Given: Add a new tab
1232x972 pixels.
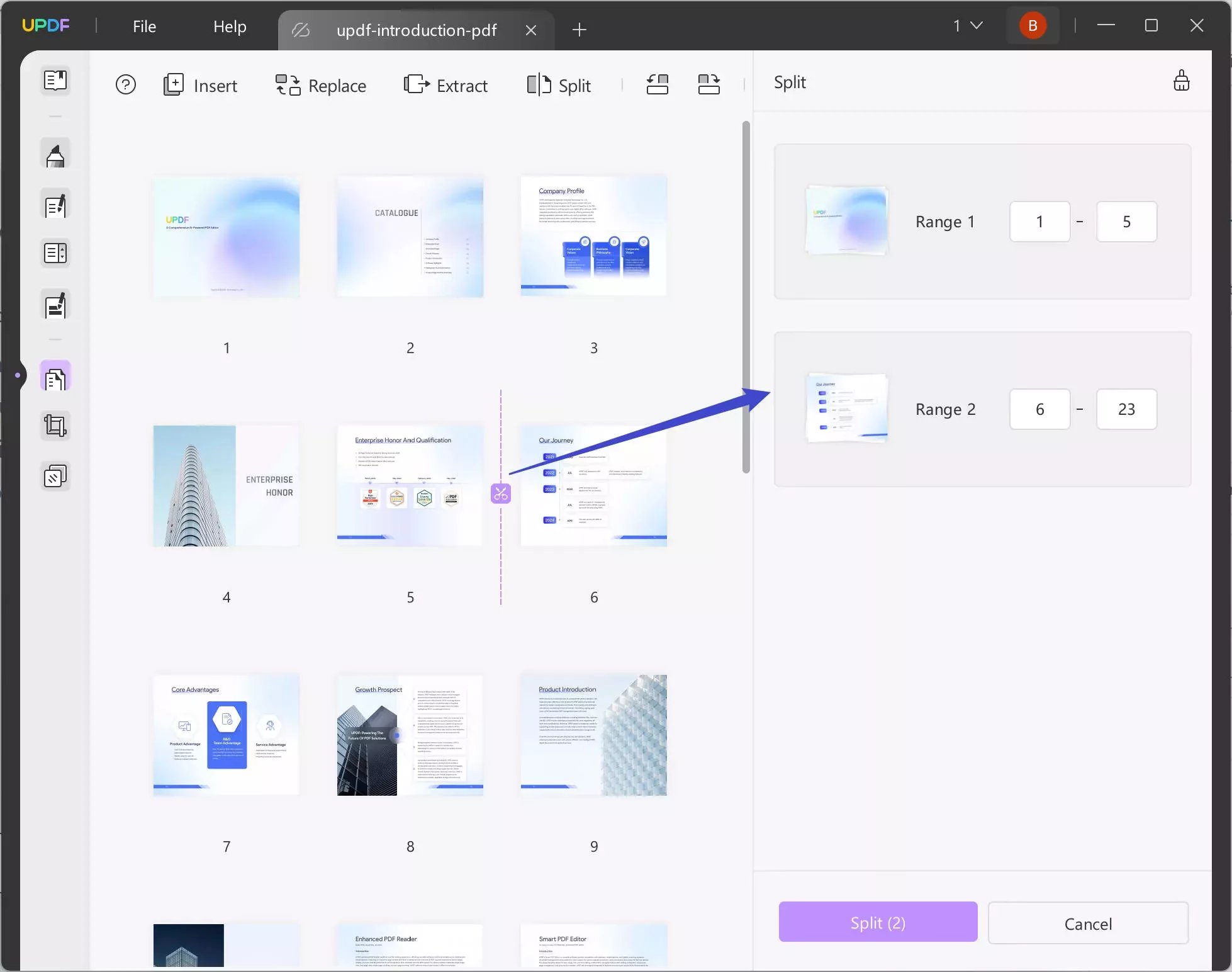Looking at the screenshot, I should 580,30.
